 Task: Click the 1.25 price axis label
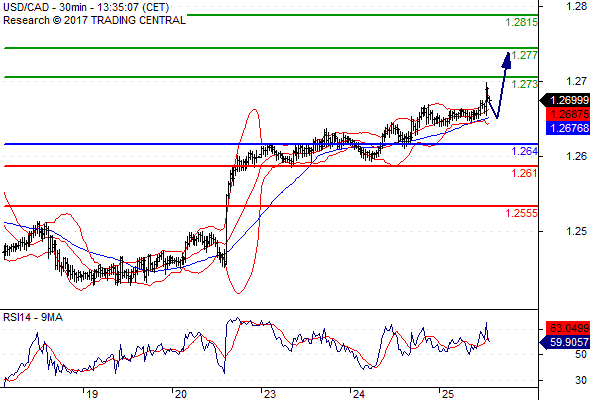[576, 231]
